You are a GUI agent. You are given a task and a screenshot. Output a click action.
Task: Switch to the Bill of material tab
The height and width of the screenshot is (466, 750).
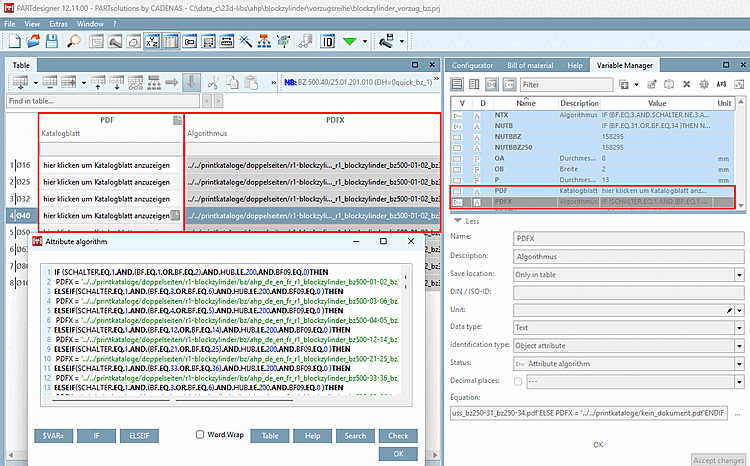(530, 65)
